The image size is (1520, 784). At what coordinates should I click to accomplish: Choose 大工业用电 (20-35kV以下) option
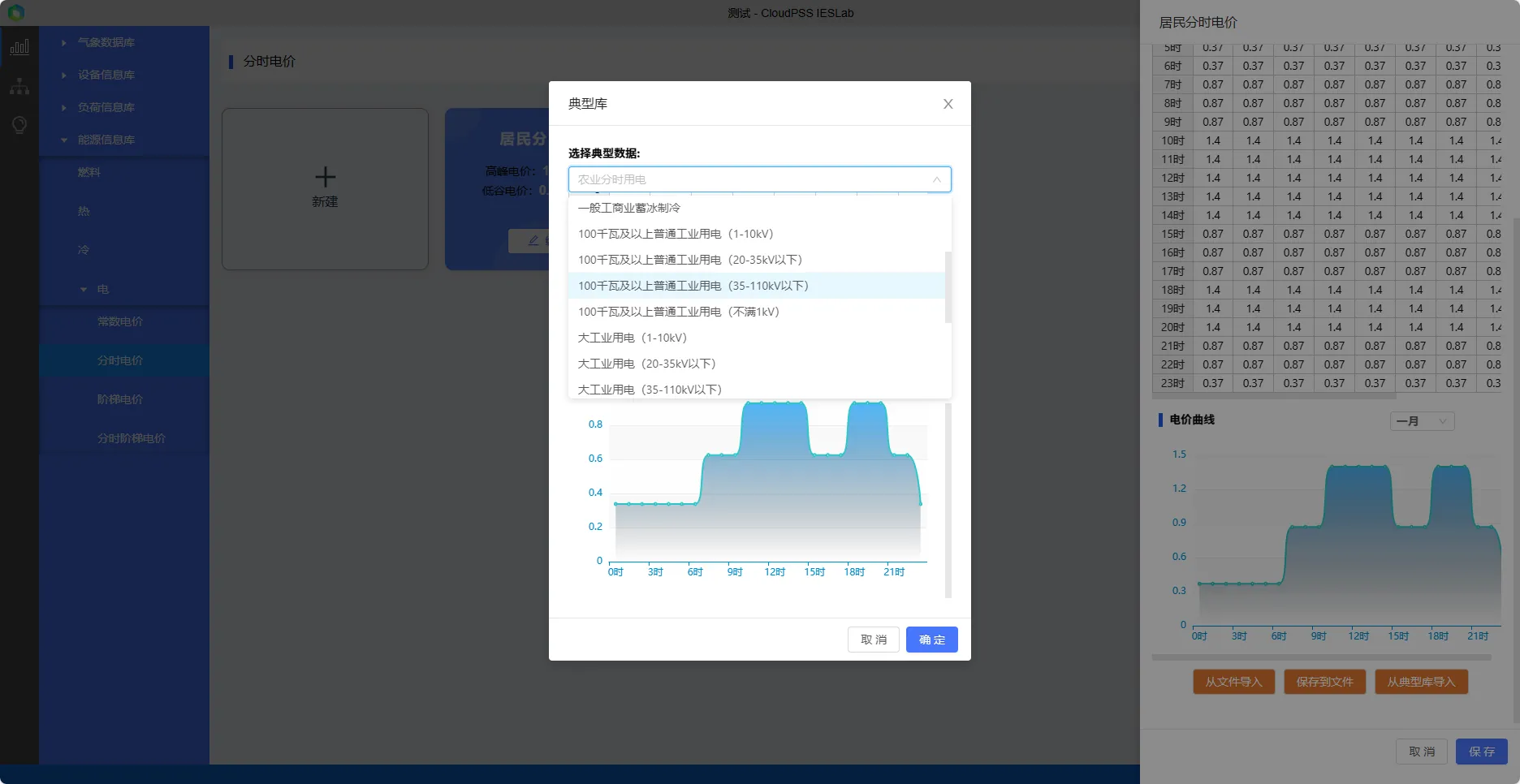coord(757,364)
